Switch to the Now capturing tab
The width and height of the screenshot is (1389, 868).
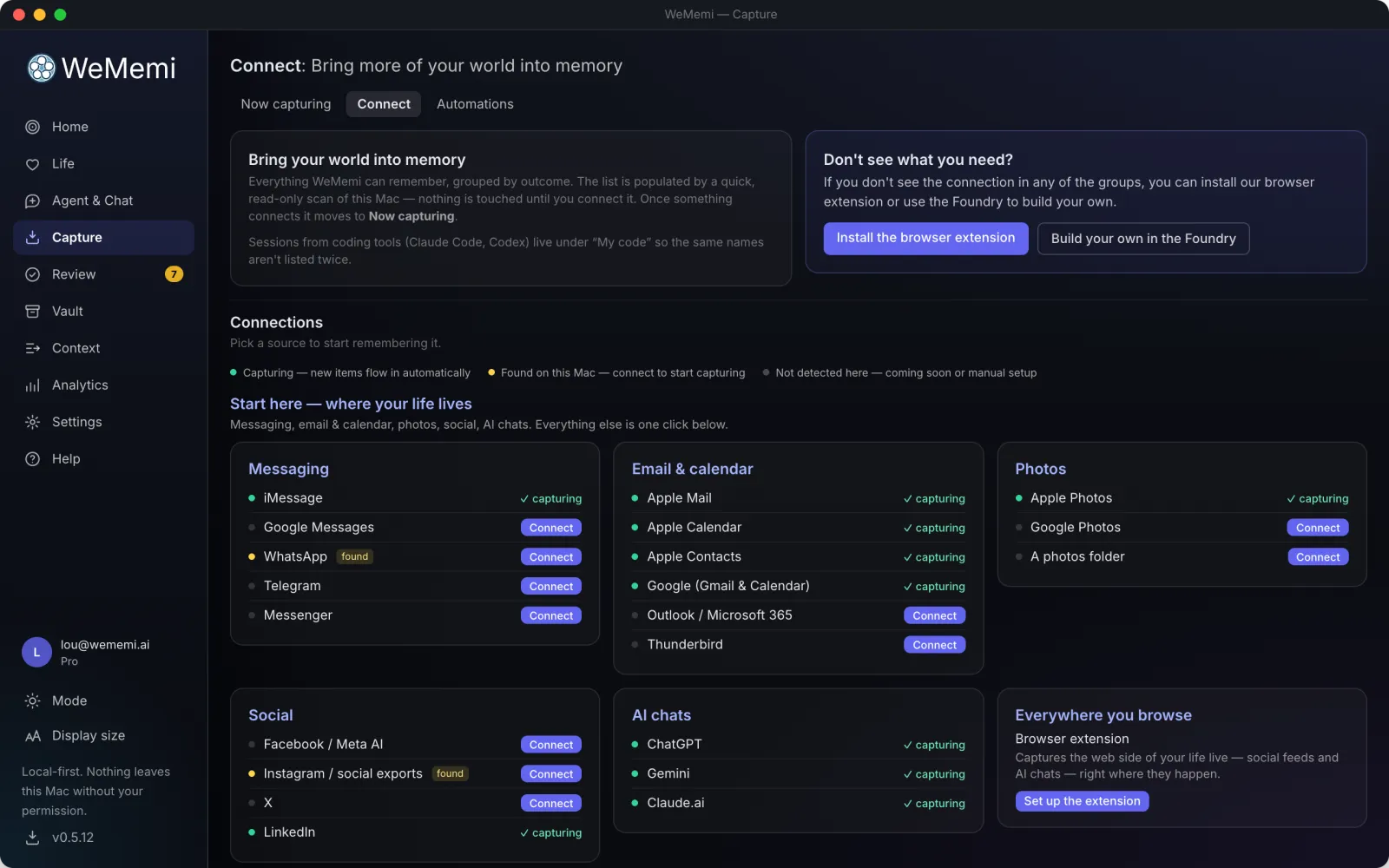286,104
